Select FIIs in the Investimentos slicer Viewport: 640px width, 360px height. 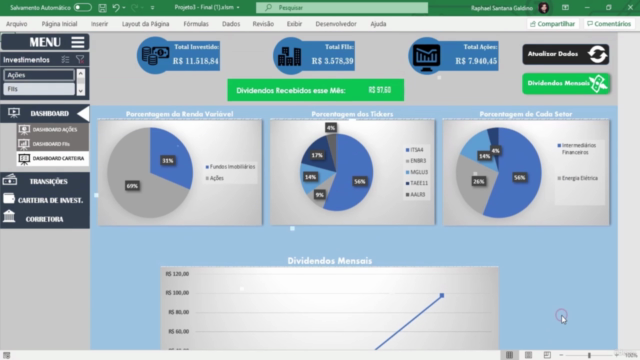39,89
